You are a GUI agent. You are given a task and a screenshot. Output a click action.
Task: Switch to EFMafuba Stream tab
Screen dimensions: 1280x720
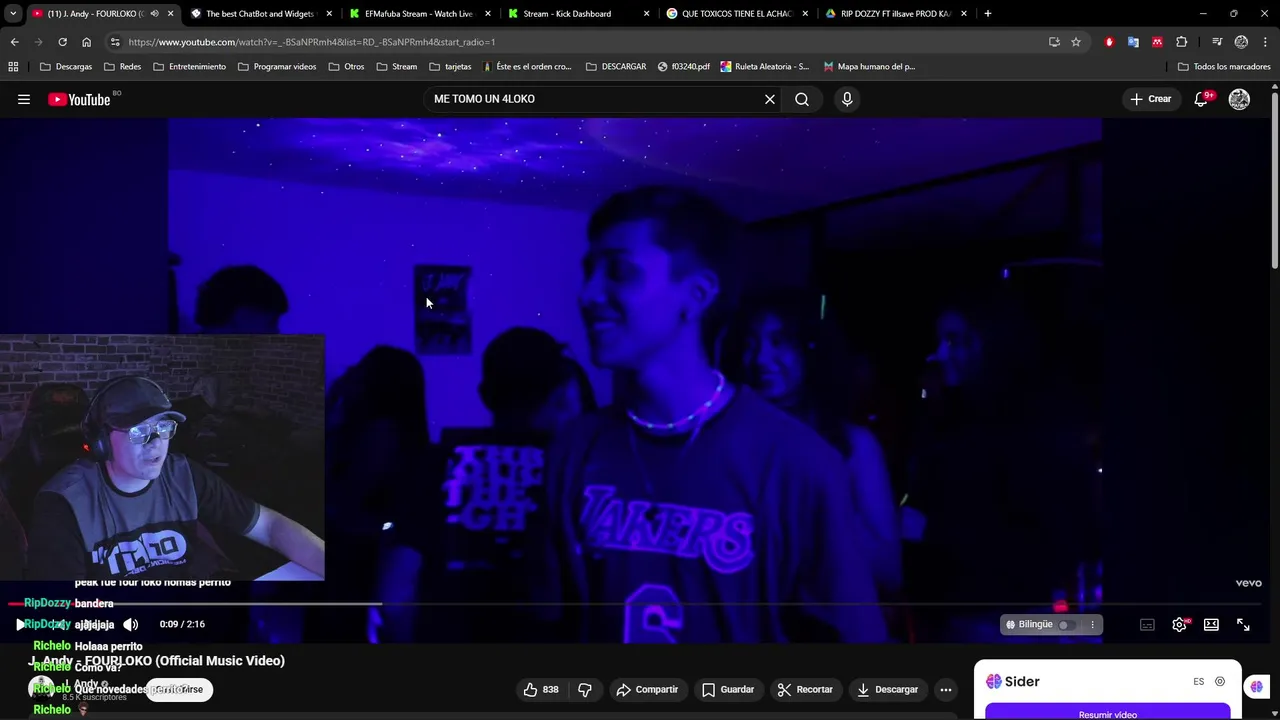(x=419, y=14)
